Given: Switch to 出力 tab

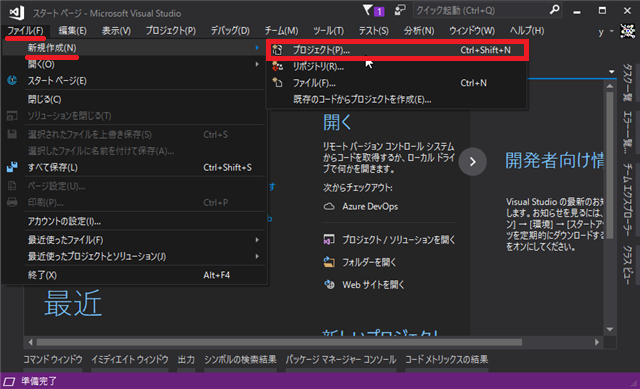Looking at the screenshot, I should tap(186, 360).
